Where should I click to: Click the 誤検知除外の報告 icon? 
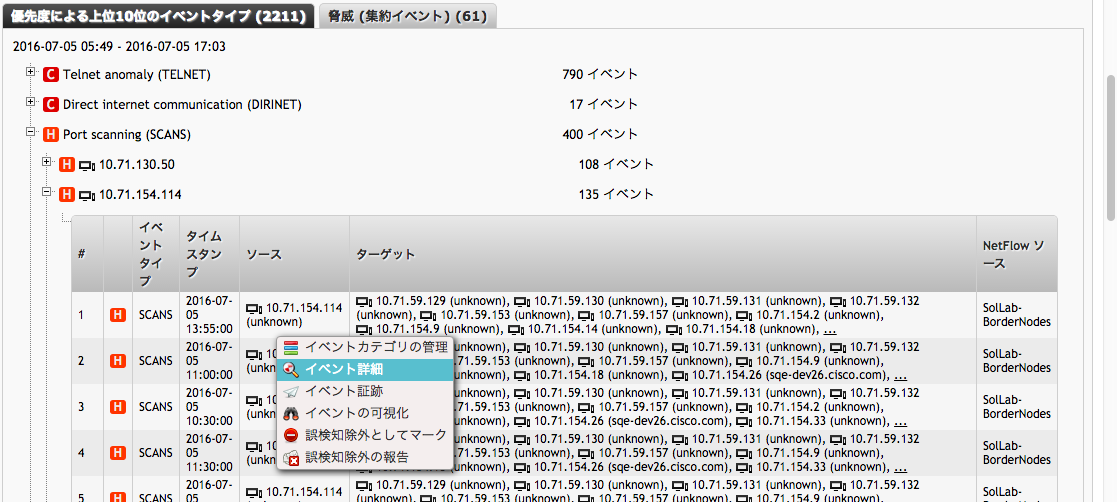coord(291,457)
